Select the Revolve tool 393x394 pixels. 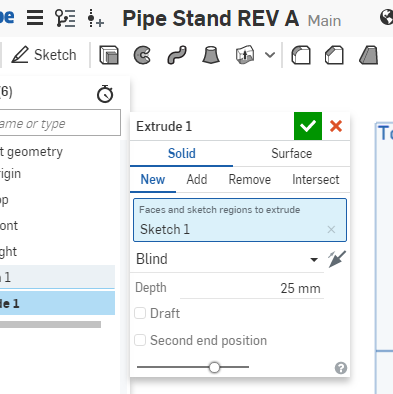pos(142,55)
